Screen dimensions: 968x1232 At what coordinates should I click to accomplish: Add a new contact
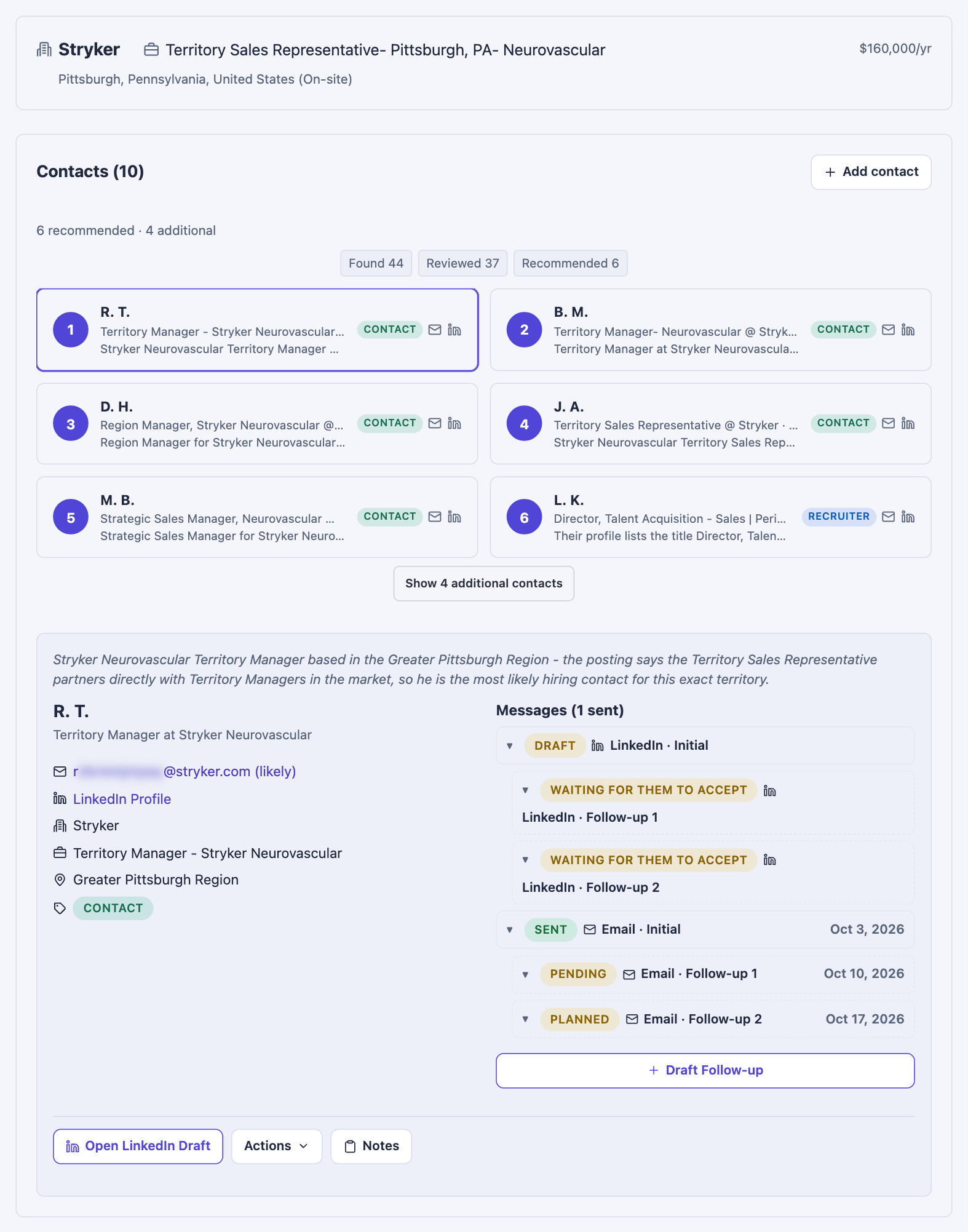[871, 172]
